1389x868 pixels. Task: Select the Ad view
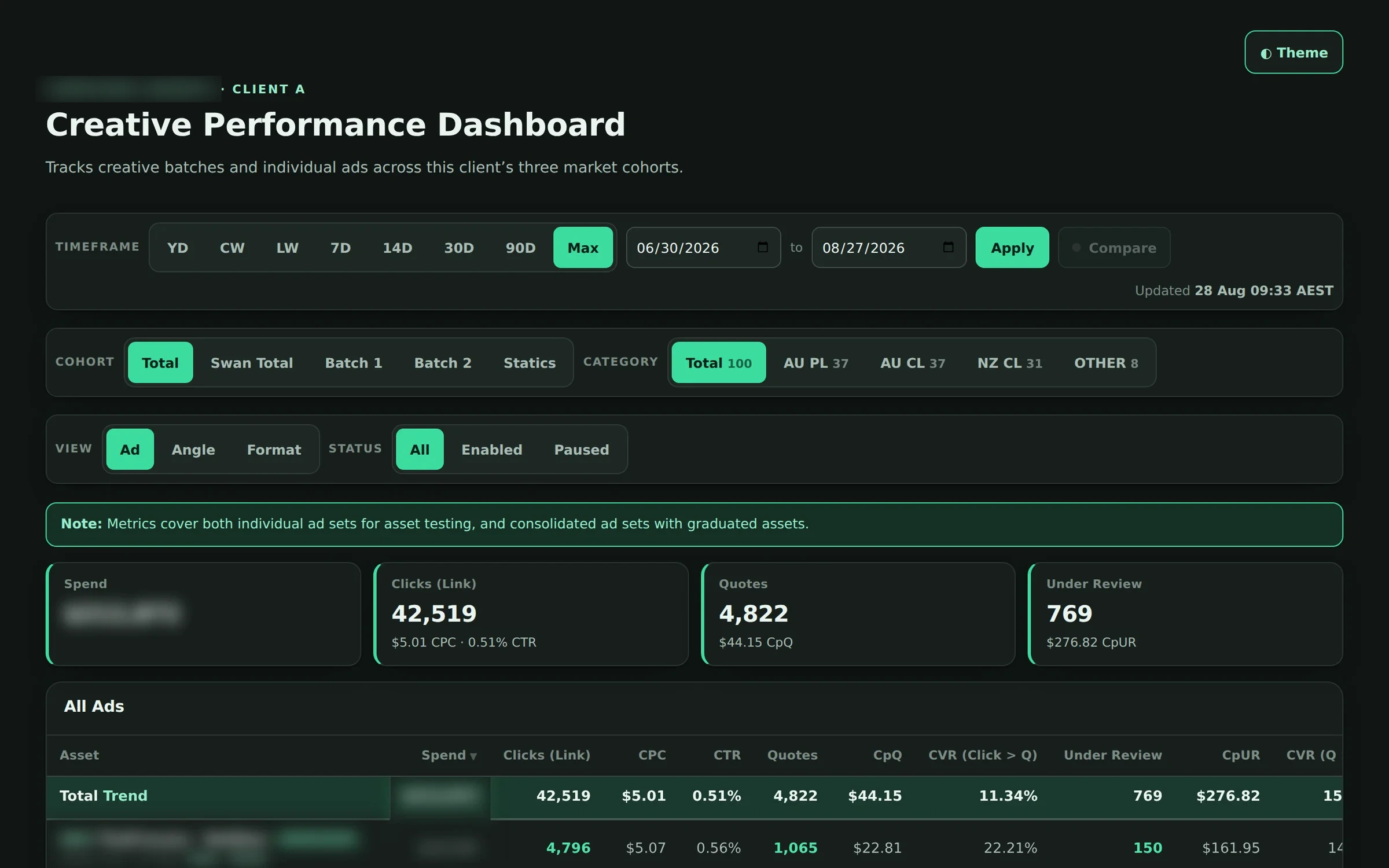coord(130,450)
